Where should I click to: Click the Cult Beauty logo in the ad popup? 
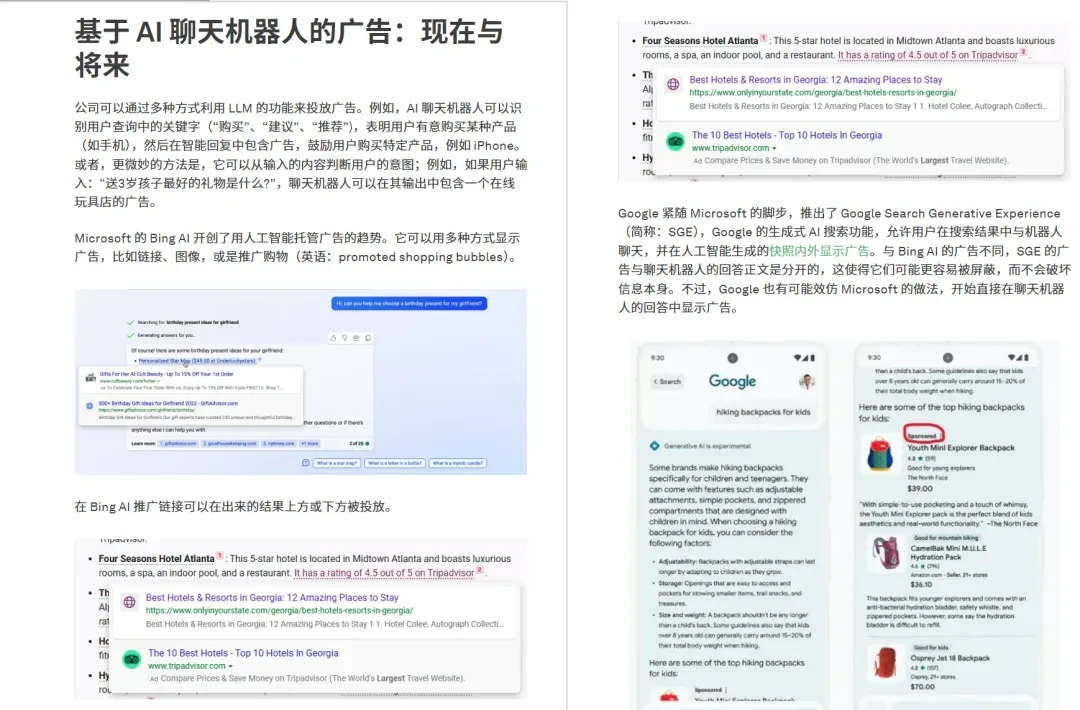point(90,377)
